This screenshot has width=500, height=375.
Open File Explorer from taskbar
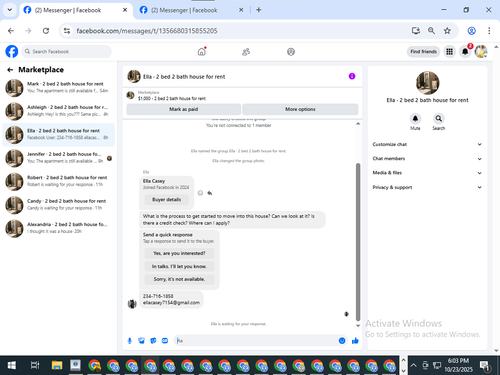click(57, 365)
